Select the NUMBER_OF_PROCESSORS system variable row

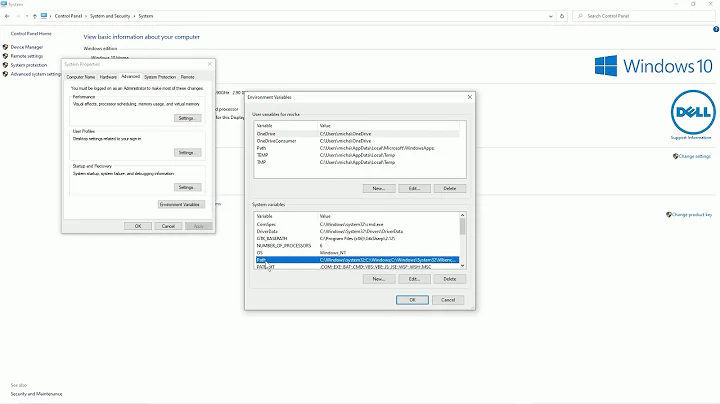point(357,246)
